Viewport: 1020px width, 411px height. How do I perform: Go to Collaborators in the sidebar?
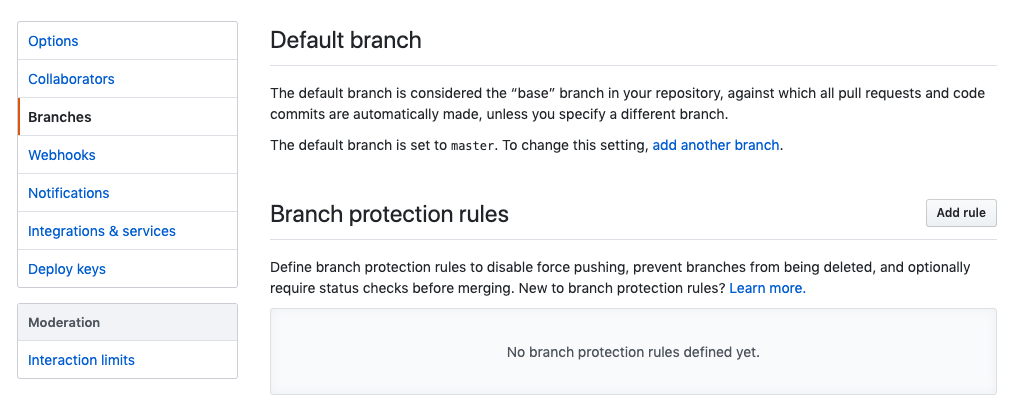(71, 79)
